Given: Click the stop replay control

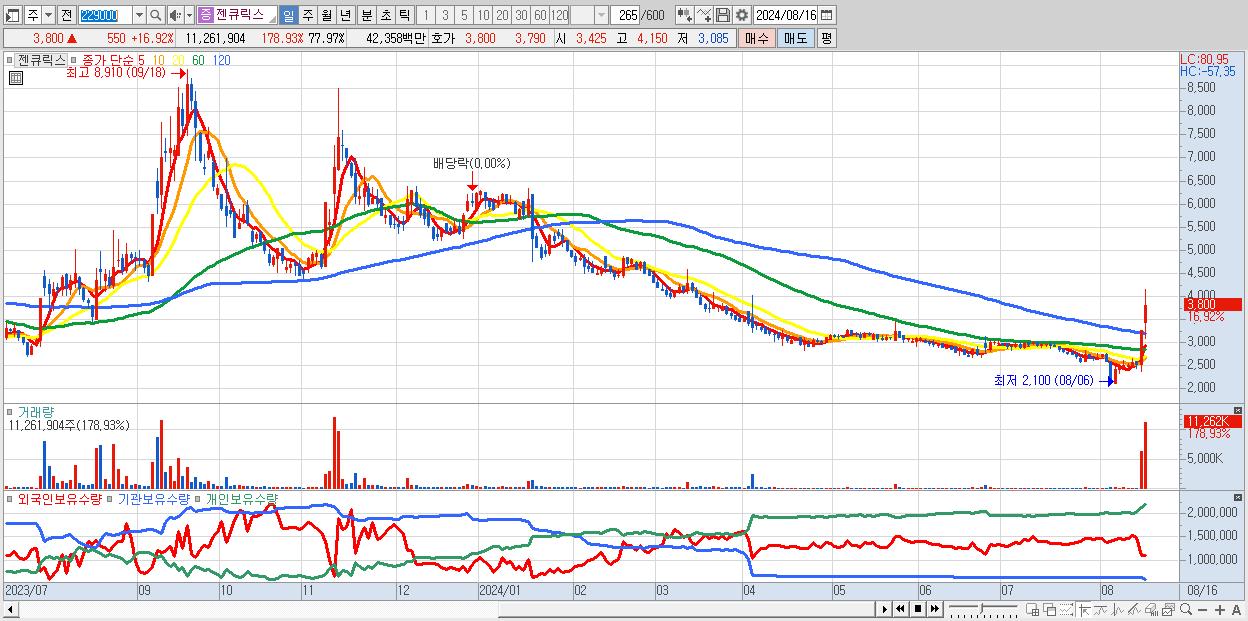Looking at the screenshot, I should coord(918,609).
